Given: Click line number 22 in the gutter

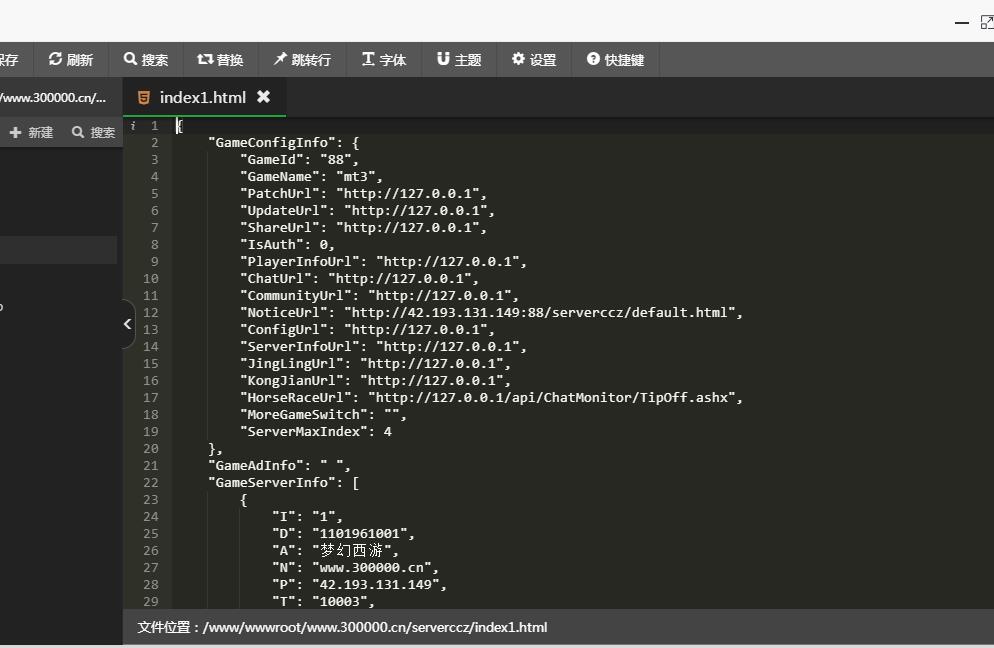Looking at the screenshot, I should pyautogui.click(x=151, y=482).
